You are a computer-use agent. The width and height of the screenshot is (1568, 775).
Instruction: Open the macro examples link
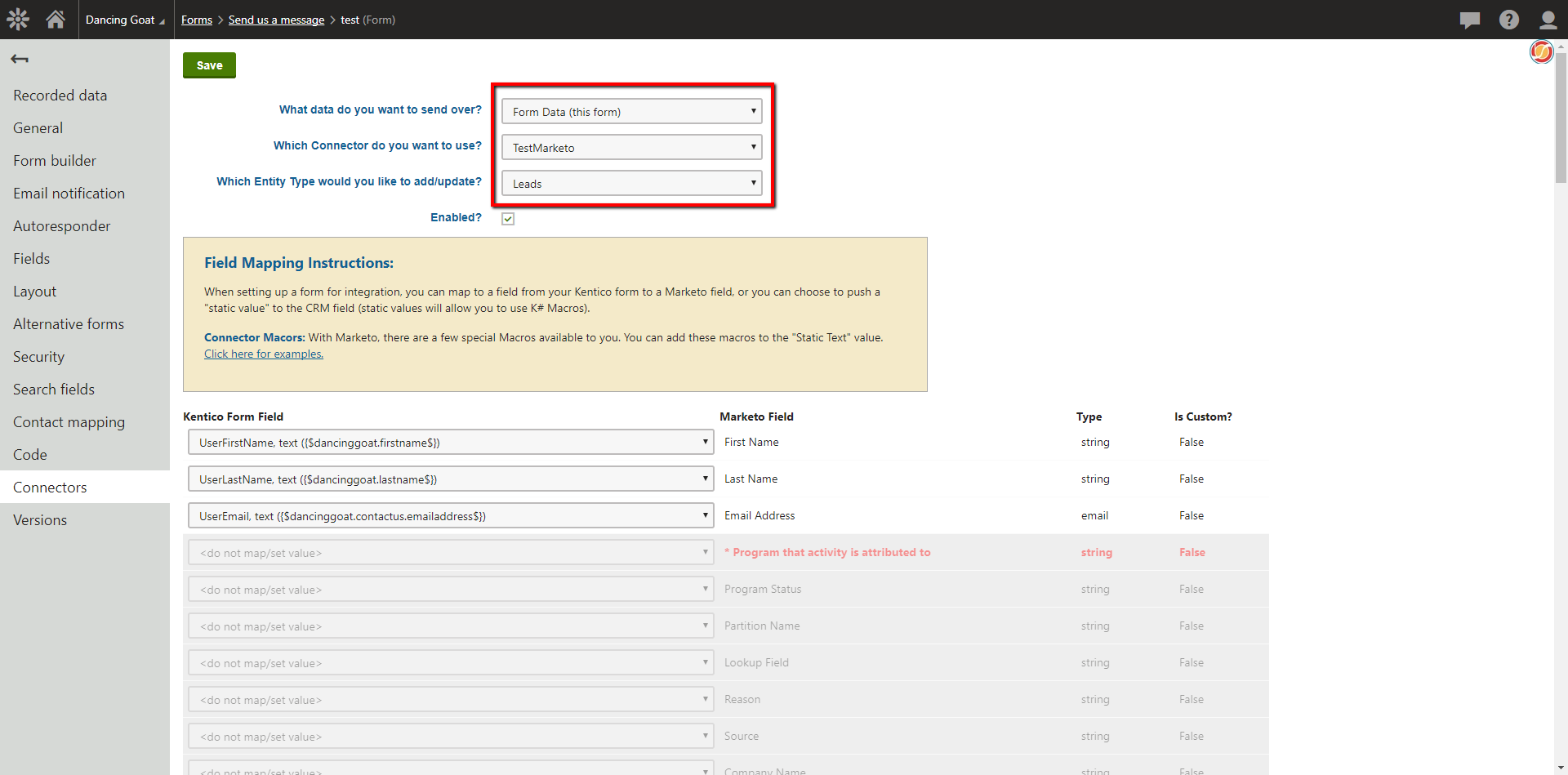point(263,354)
